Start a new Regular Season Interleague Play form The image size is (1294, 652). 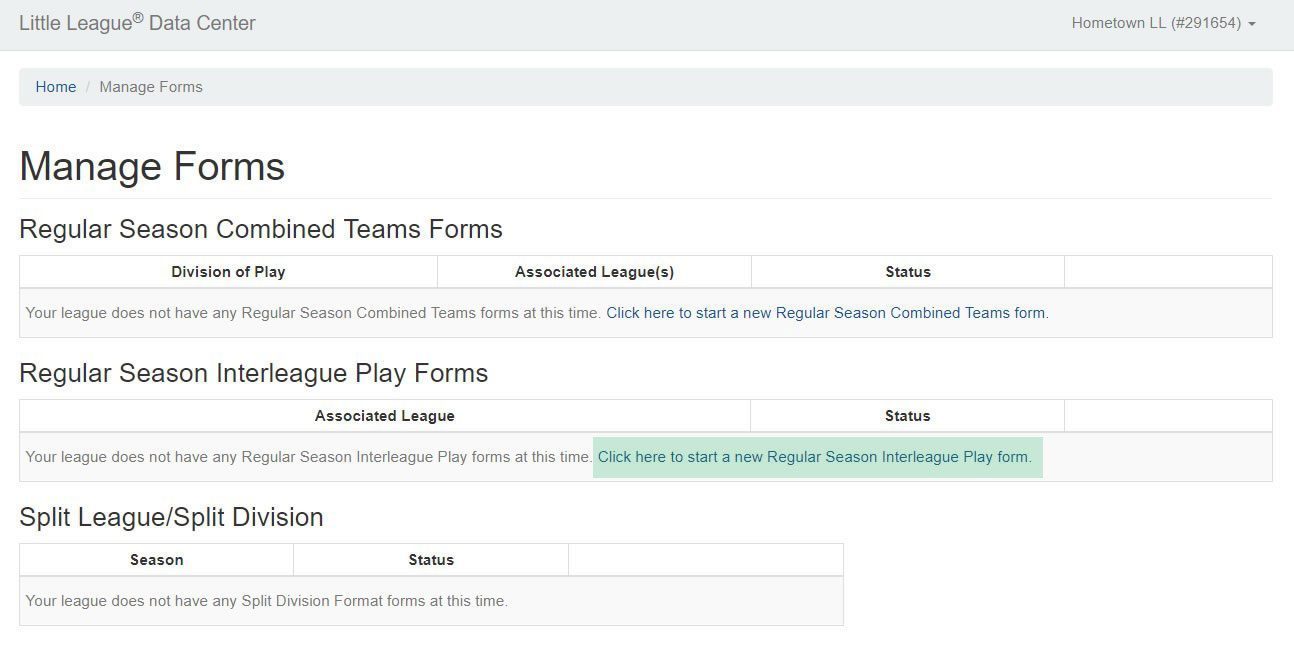click(815, 457)
